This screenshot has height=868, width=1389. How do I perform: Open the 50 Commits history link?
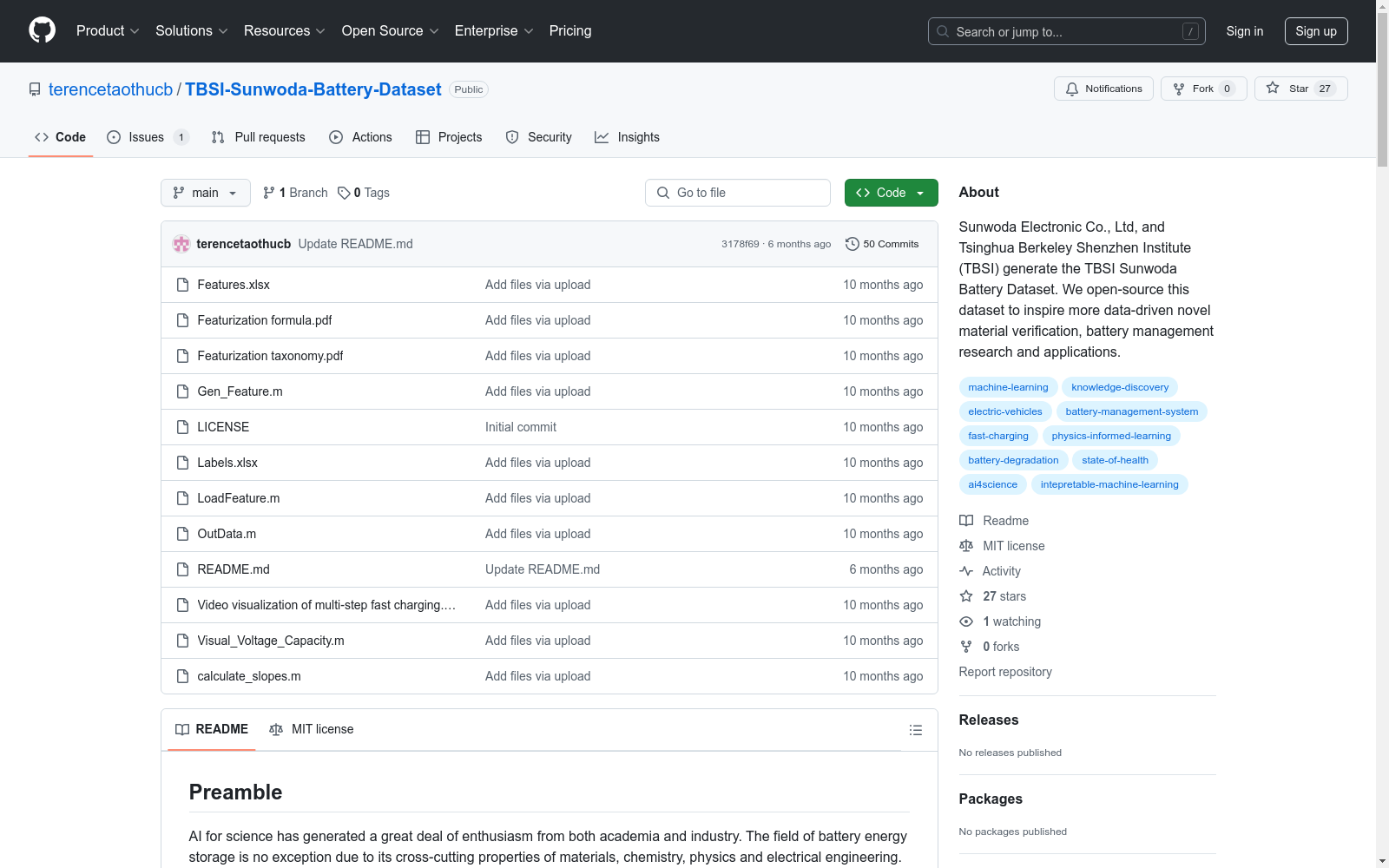click(882, 244)
